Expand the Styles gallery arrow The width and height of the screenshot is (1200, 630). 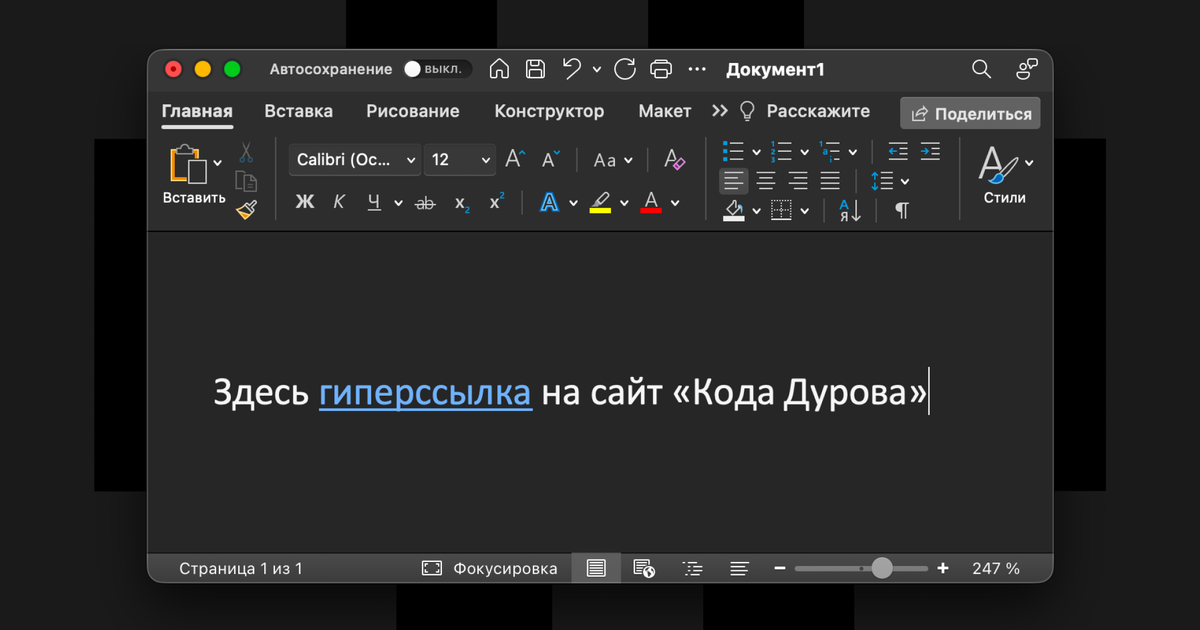tap(1029, 163)
